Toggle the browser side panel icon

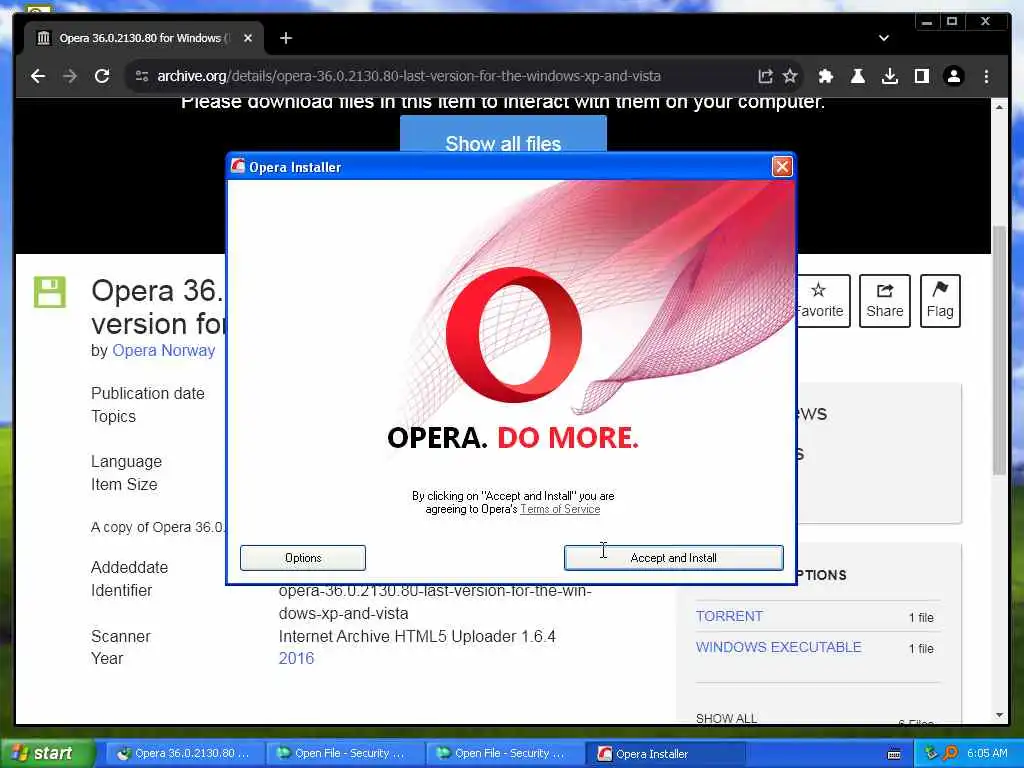click(921, 76)
